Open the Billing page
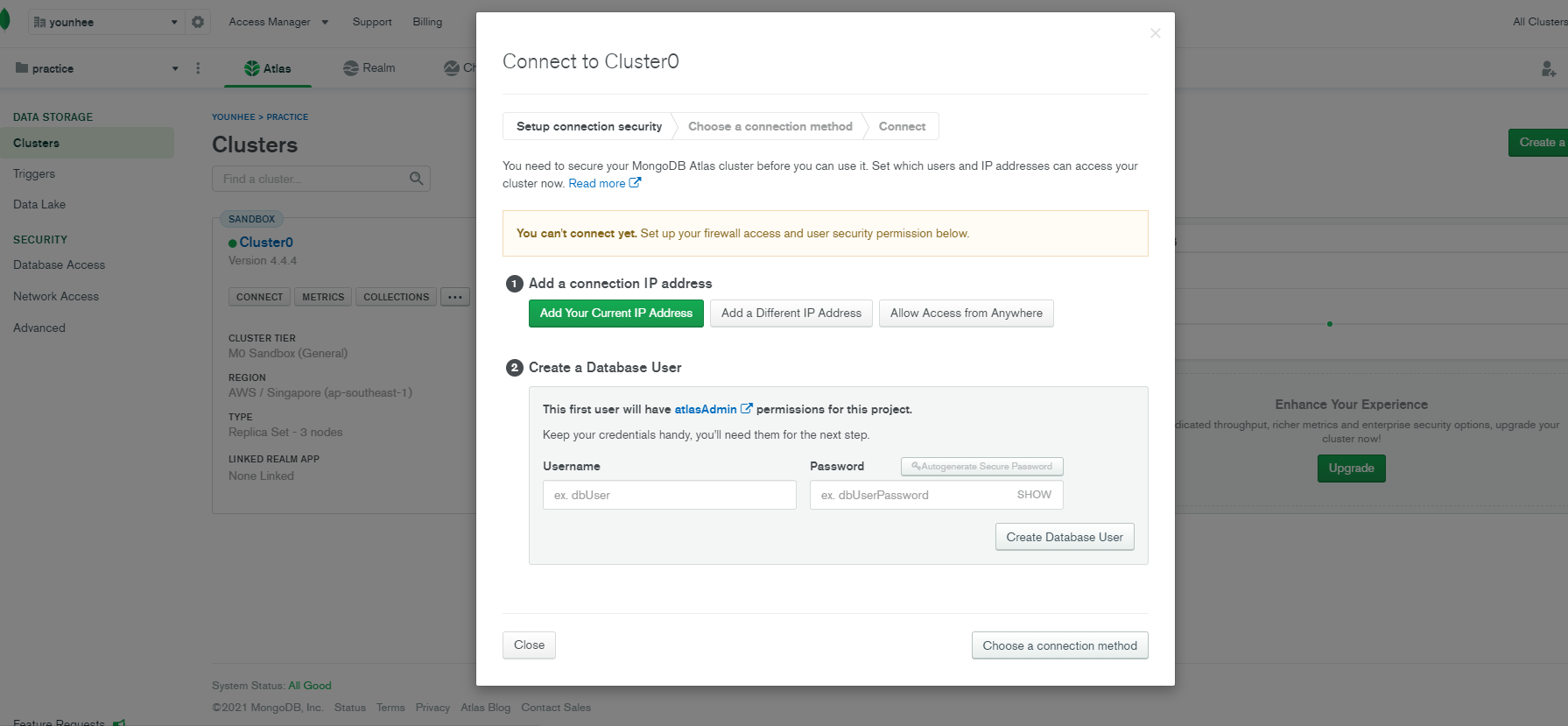The image size is (1568, 726). tap(427, 22)
